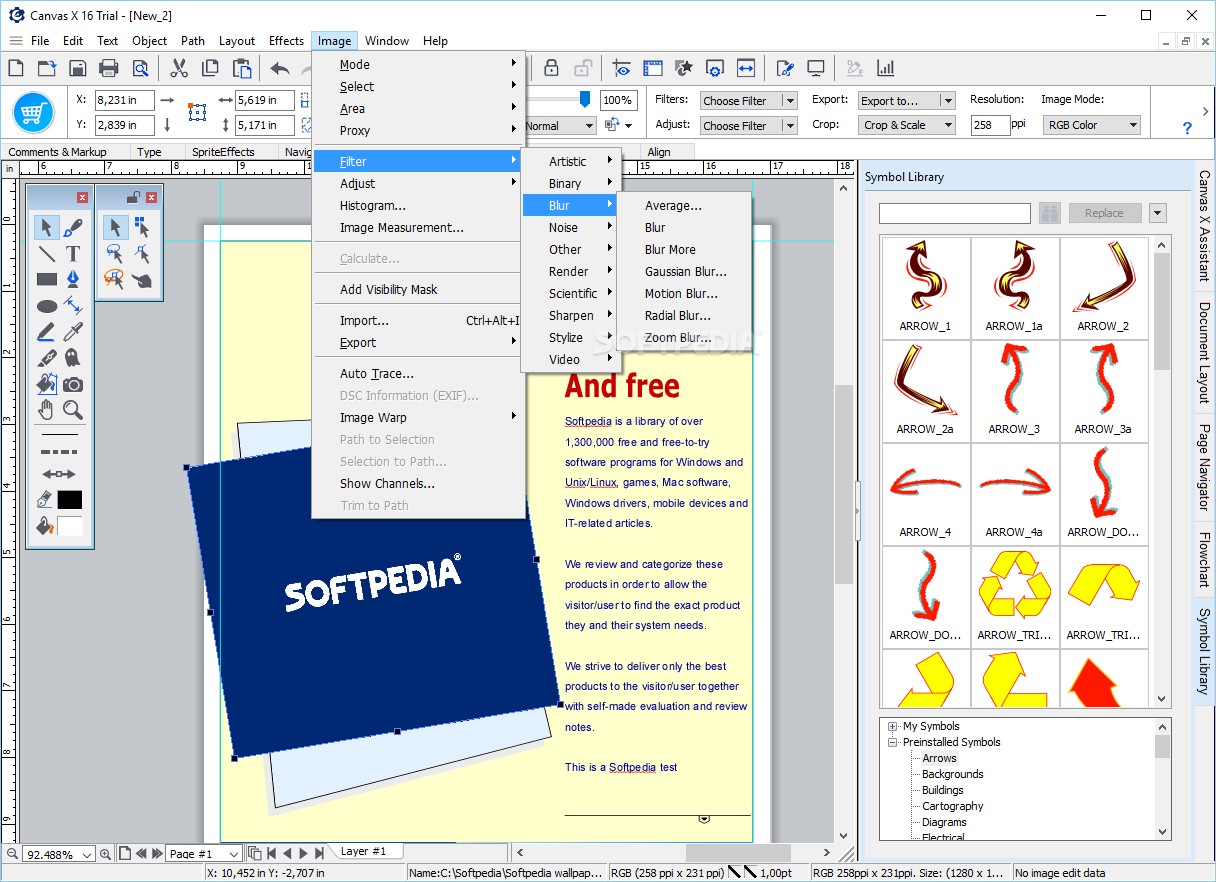Select the pointing hand tool
Image resolution: width=1216 pixels, height=882 pixels.
tap(142, 280)
